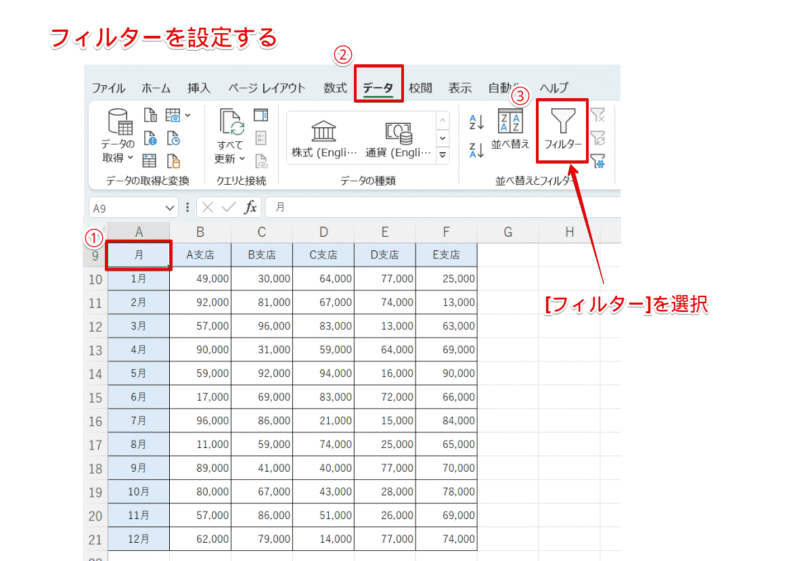Switch to the 表示 tab

point(460,88)
